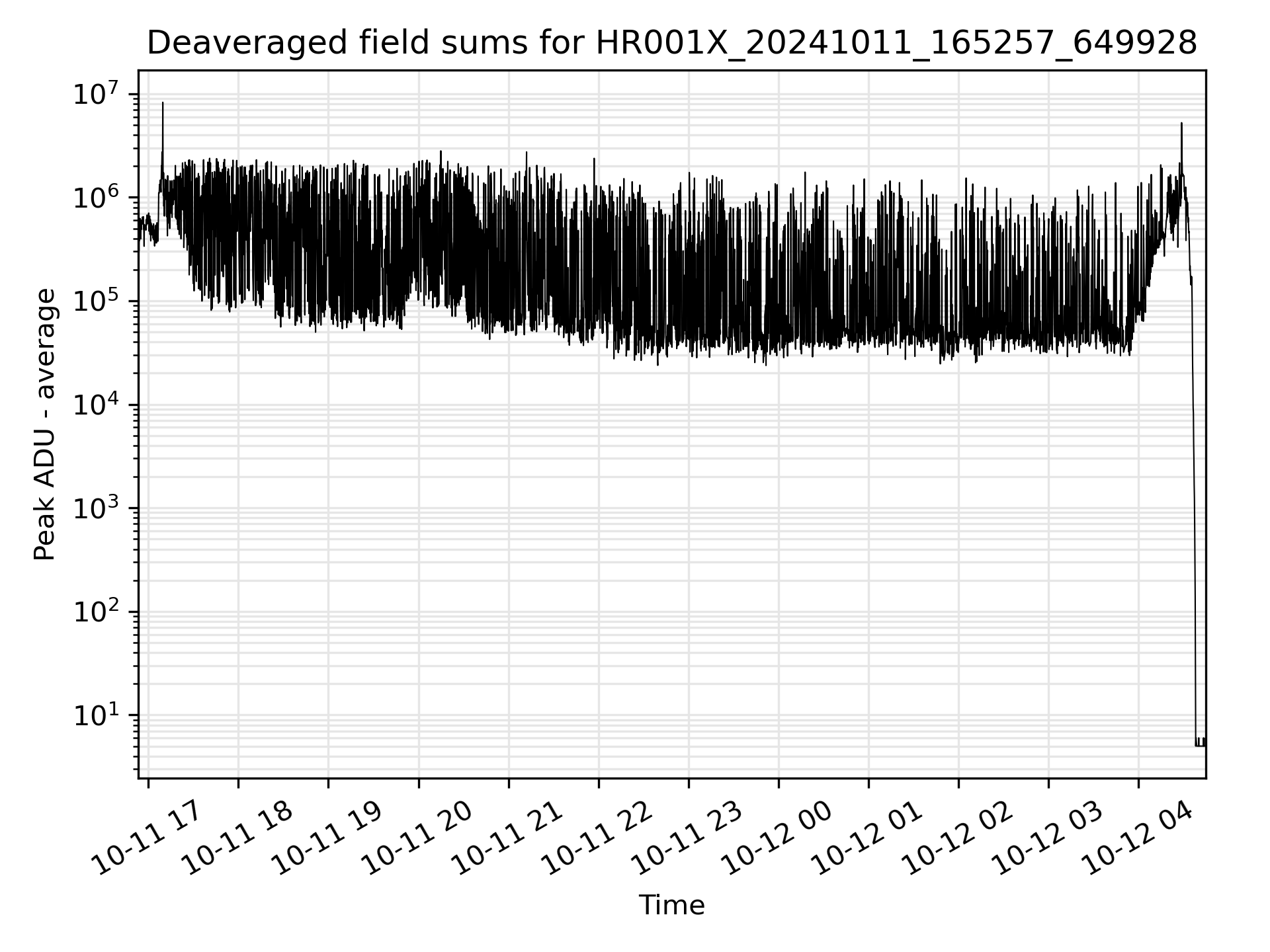
Task: Click the x tick label '10-11 23'
Action: click(x=687, y=838)
